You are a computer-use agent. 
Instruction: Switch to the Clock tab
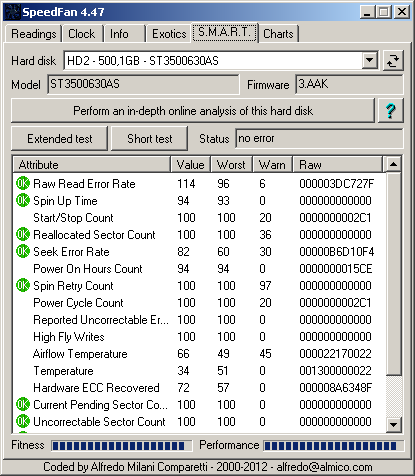(82, 34)
